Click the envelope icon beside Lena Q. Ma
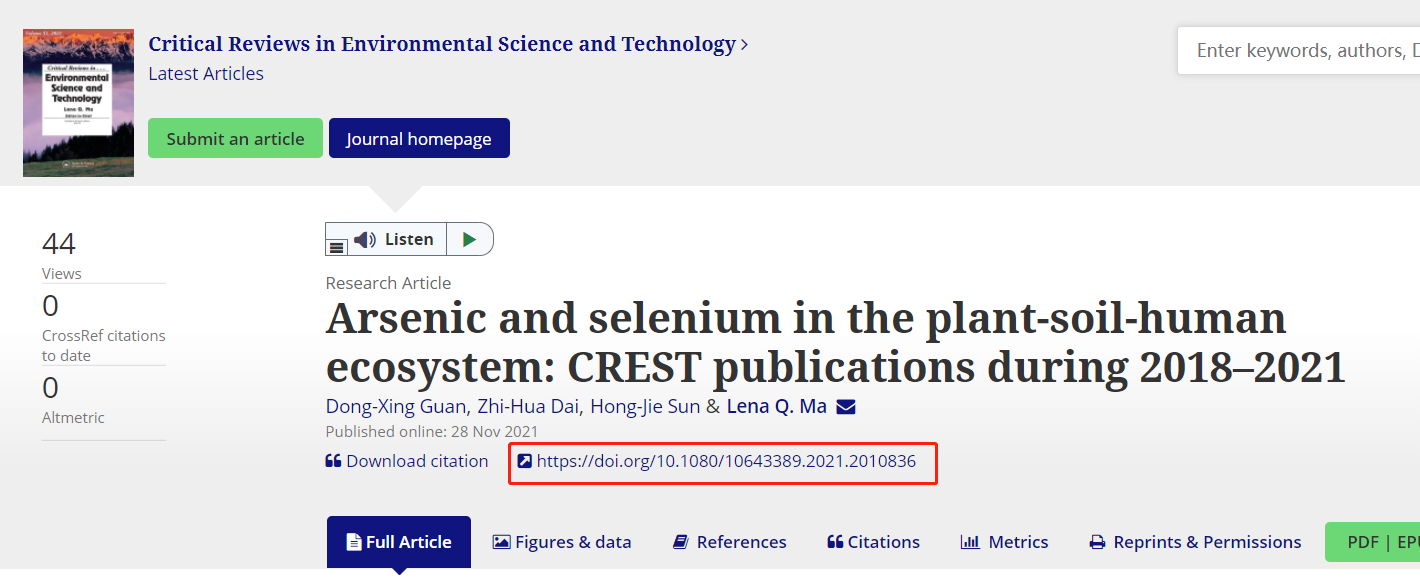1420x587 pixels. [x=846, y=407]
